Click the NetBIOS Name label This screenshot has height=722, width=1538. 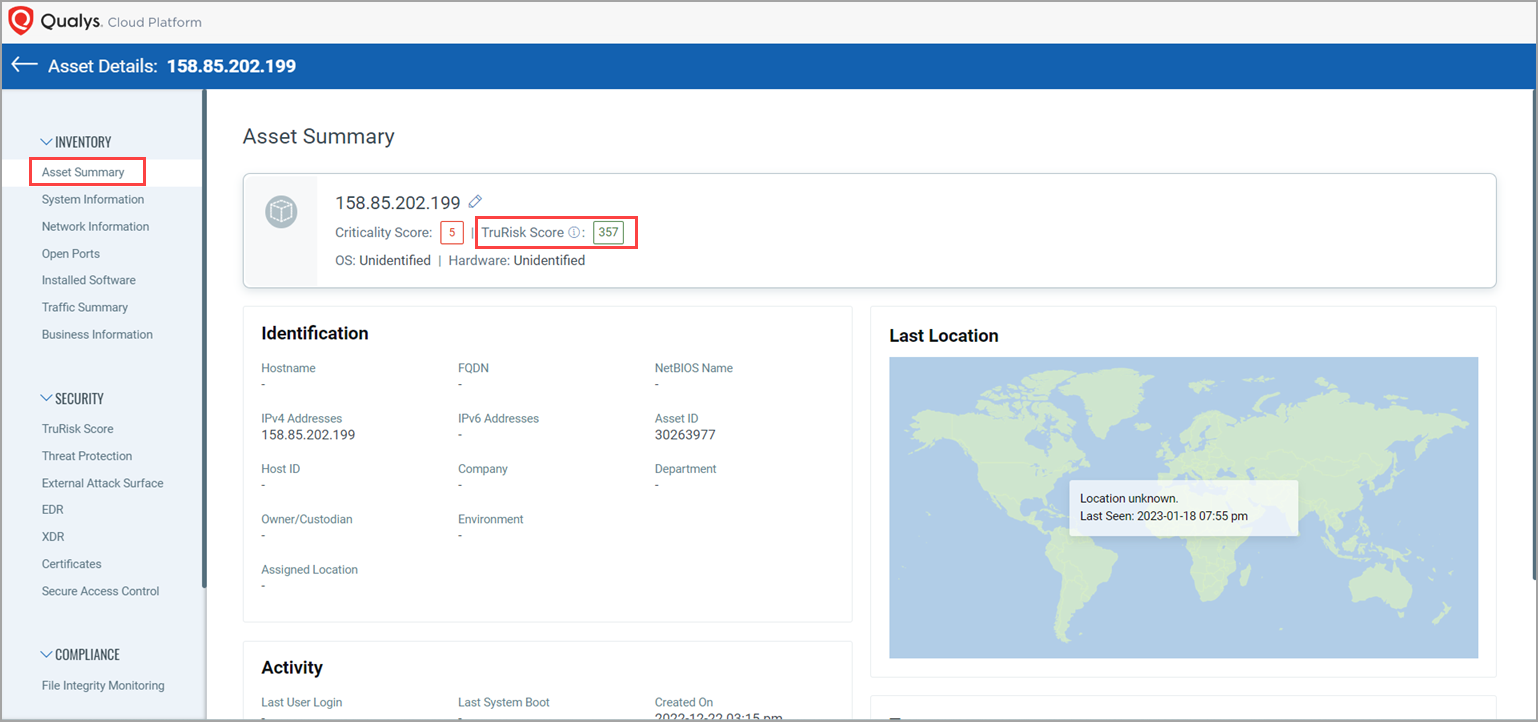tap(694, 368)
